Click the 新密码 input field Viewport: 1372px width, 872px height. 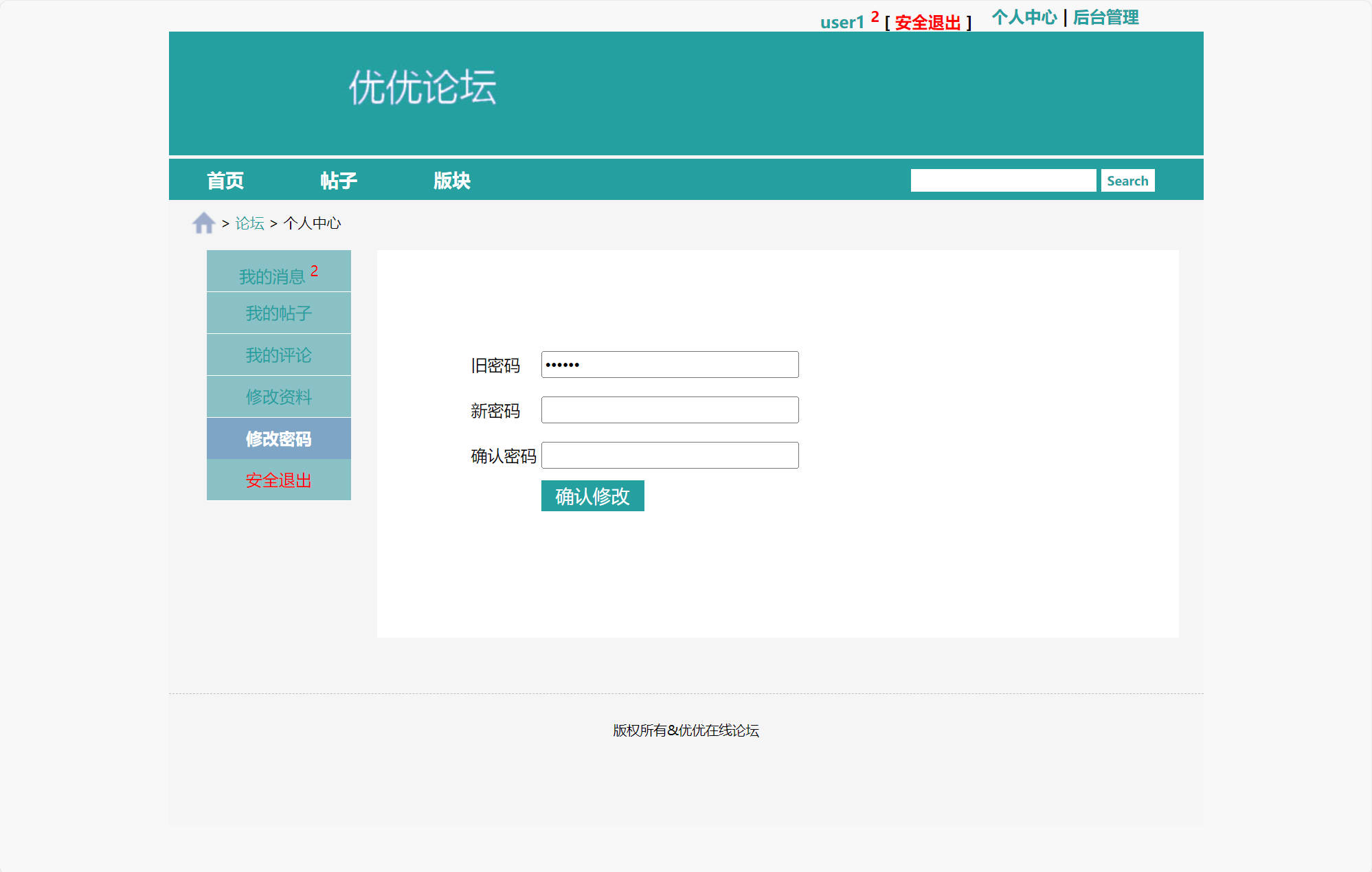pyautogui.click(x=669, y=410)
